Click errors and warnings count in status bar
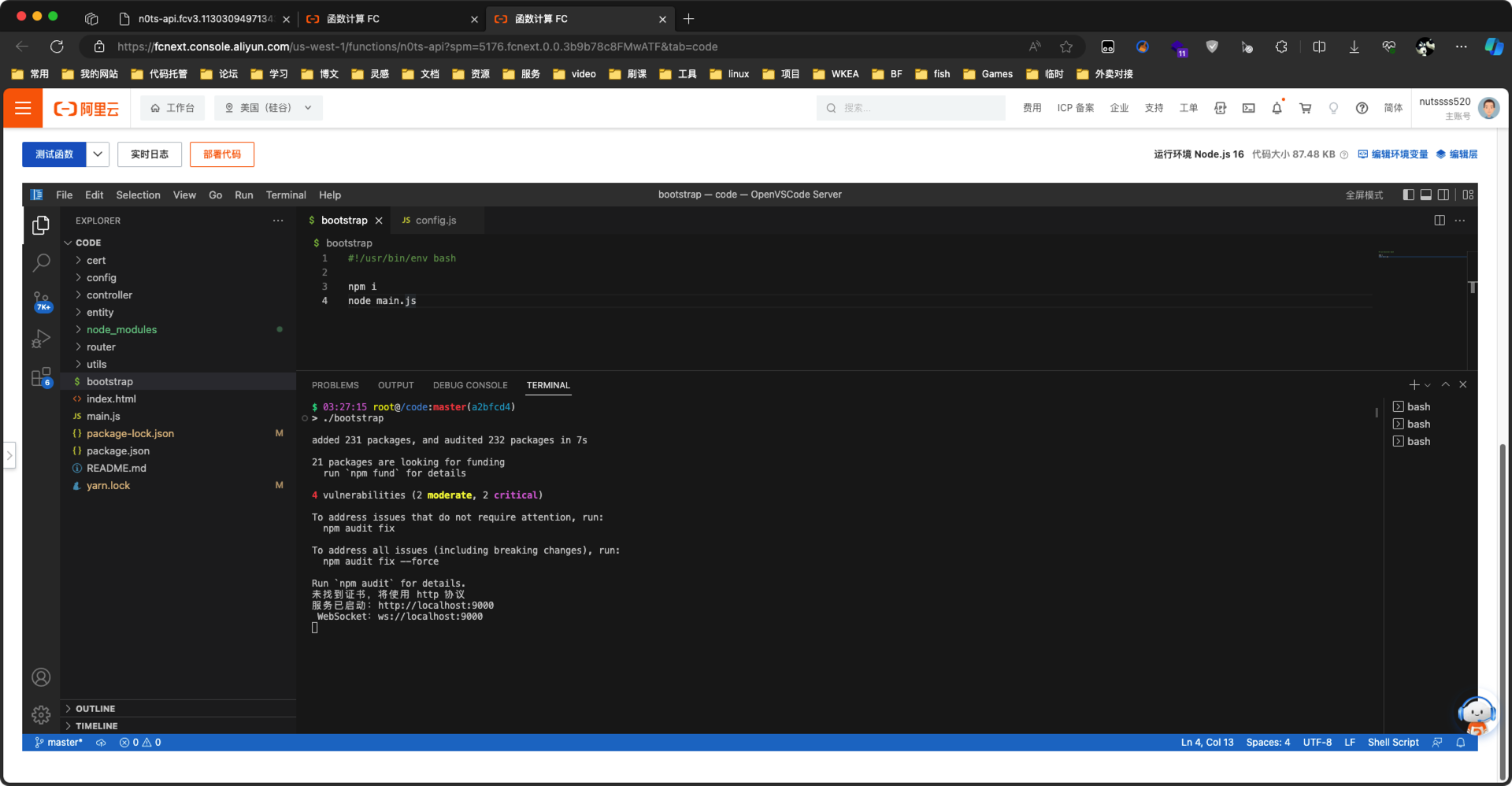Viewport: 1512px width, 786px height. (x=140, y=743)
